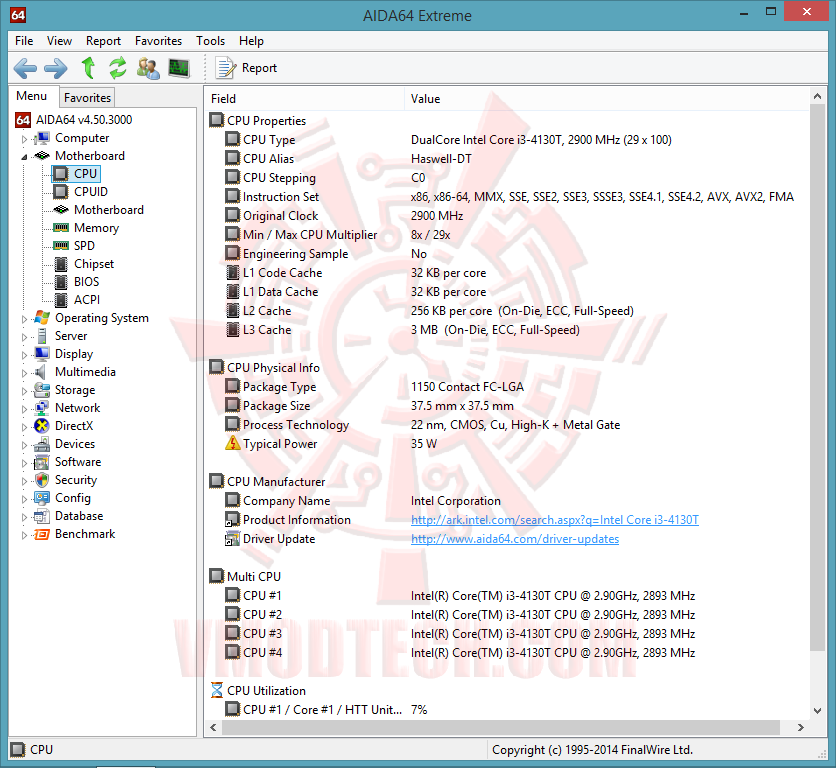The image size is (836, 768).
Task: Click the horizontal scrollbar left arrow
Action: pyautogui.click(x=213, y=727)
